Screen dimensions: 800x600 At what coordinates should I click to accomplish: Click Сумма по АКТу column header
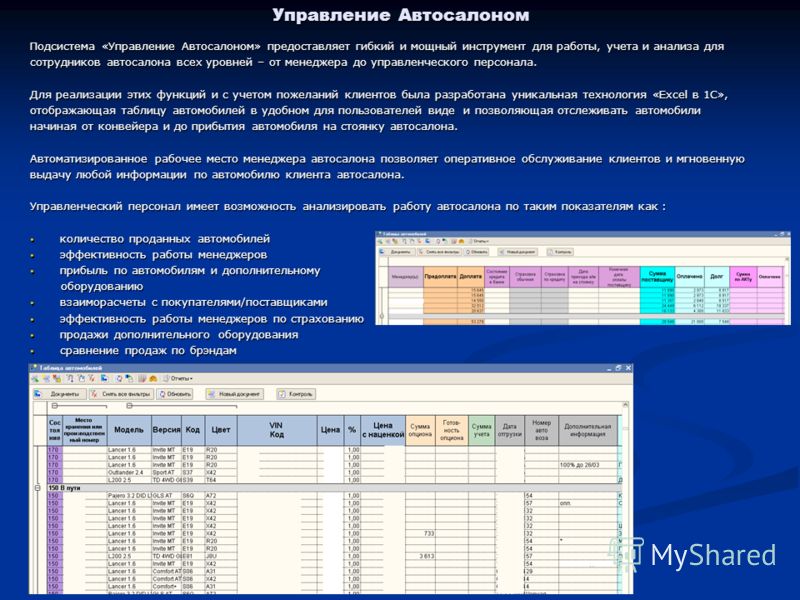743,277
